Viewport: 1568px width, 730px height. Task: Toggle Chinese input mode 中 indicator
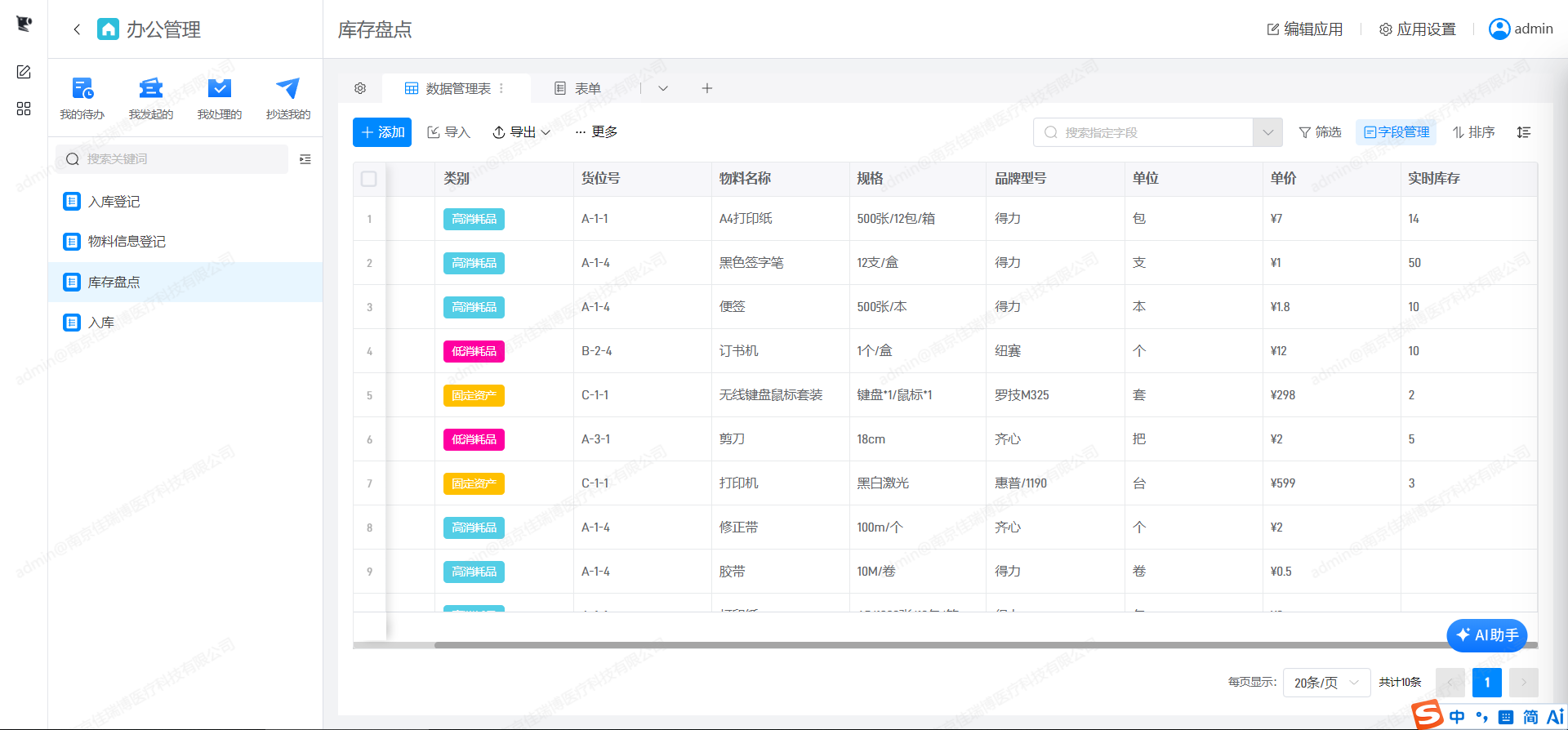point(1457,717)
